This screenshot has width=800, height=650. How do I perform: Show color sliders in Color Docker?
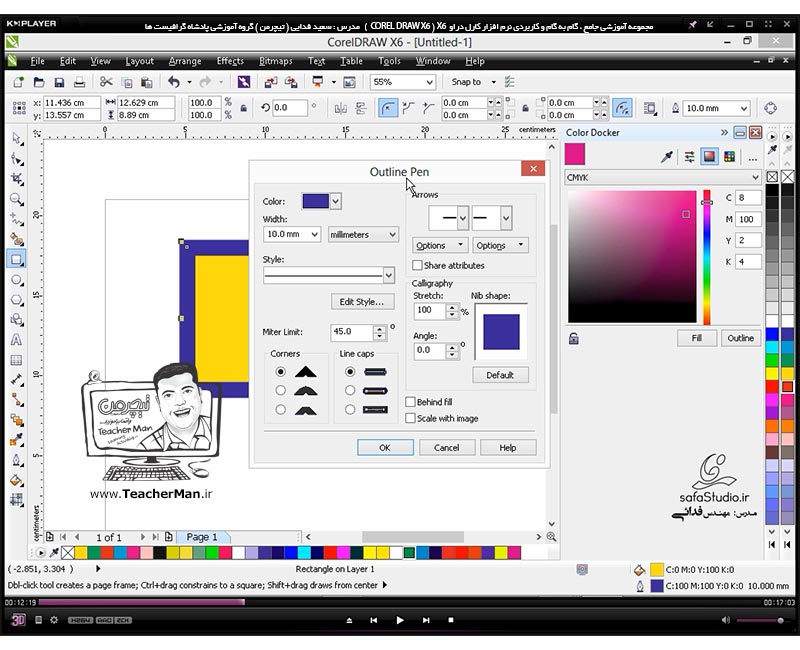coord(689,157)
